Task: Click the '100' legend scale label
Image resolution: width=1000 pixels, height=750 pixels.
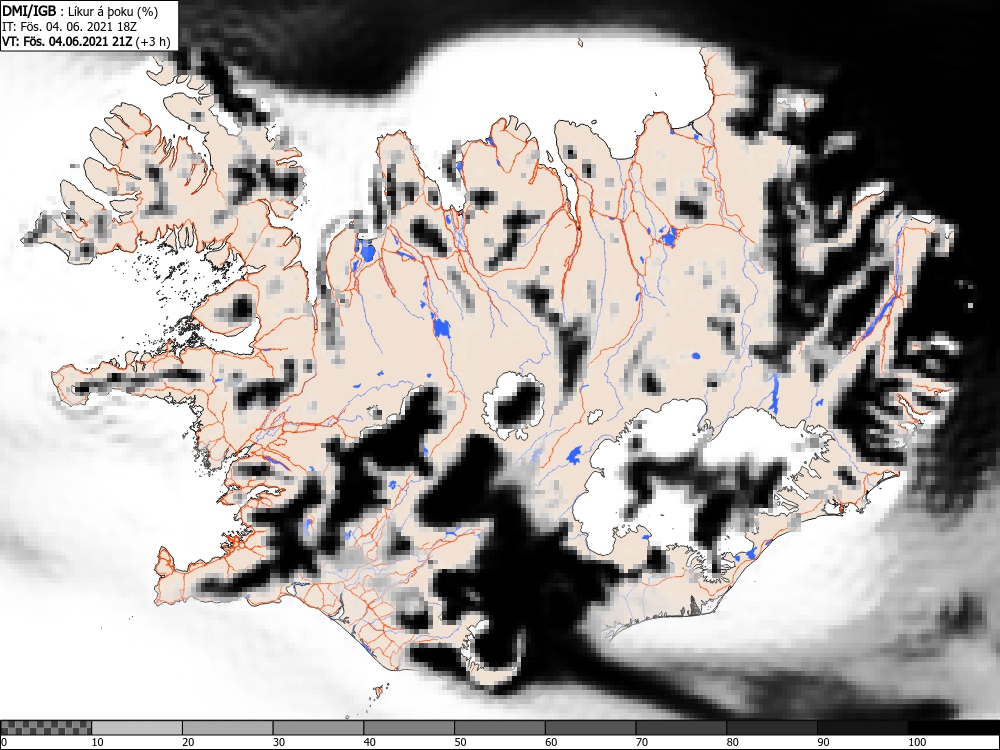Action: coord(916,742)
